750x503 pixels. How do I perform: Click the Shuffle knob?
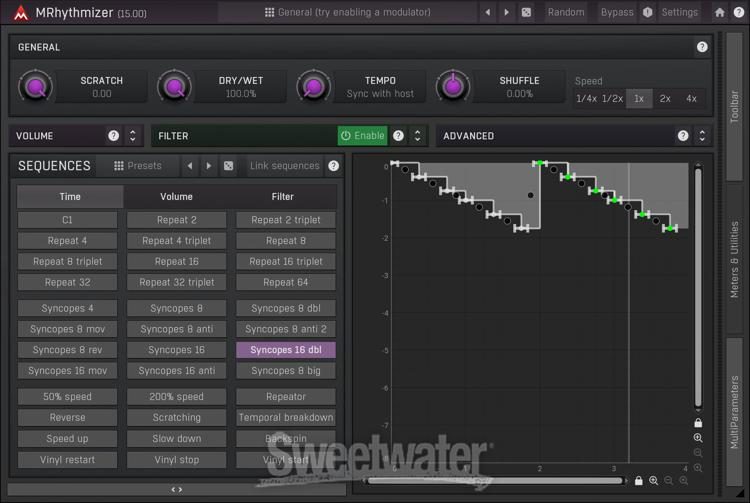click(x=452, y=87)
